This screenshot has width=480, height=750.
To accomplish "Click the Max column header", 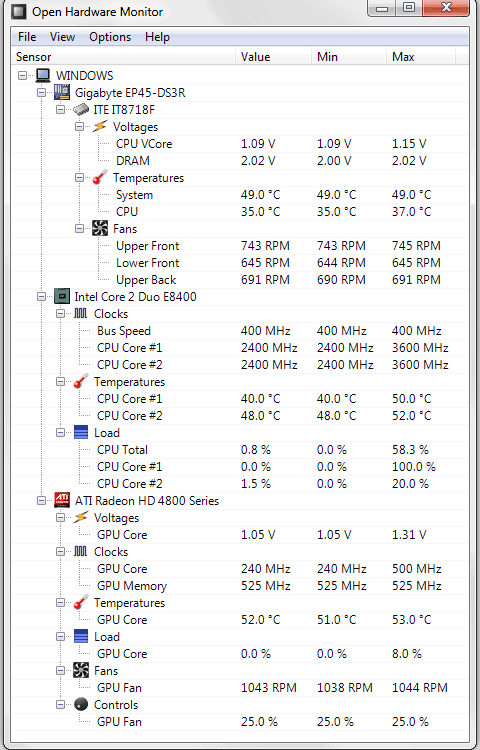I will (x=421, y=56).
